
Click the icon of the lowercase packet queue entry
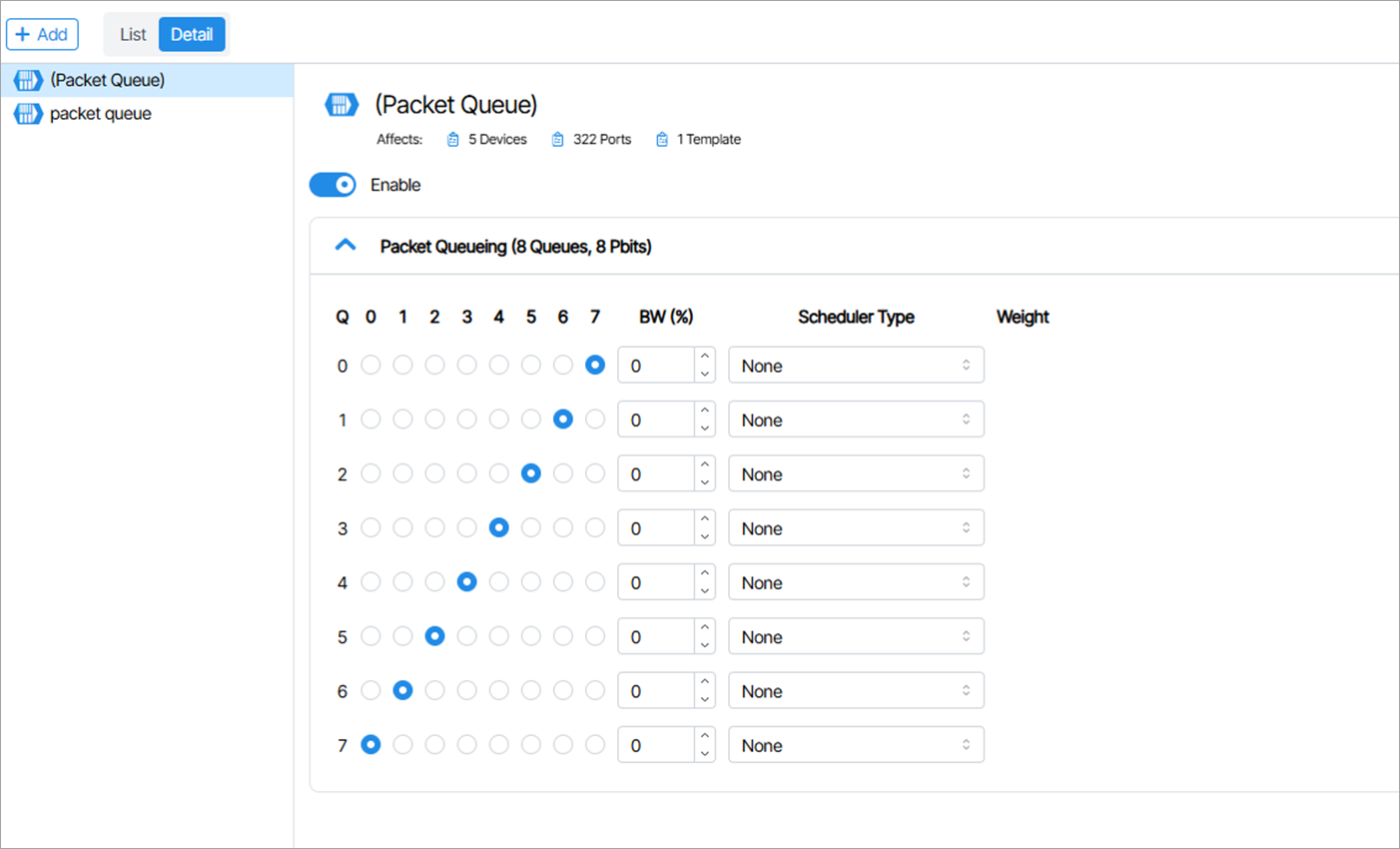(x=28, y=114)
